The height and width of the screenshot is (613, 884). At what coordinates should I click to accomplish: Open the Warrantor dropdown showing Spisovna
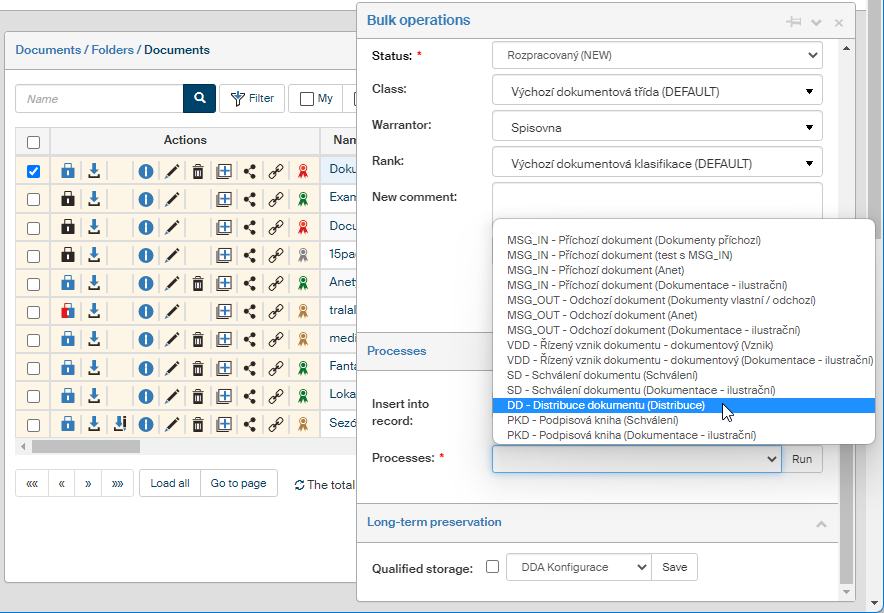pos(657,127)
